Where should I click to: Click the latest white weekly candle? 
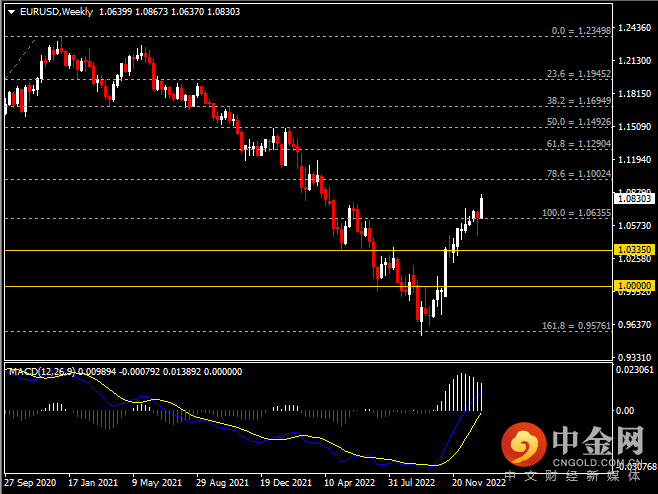pyautogui.click(x=481, y=207)
